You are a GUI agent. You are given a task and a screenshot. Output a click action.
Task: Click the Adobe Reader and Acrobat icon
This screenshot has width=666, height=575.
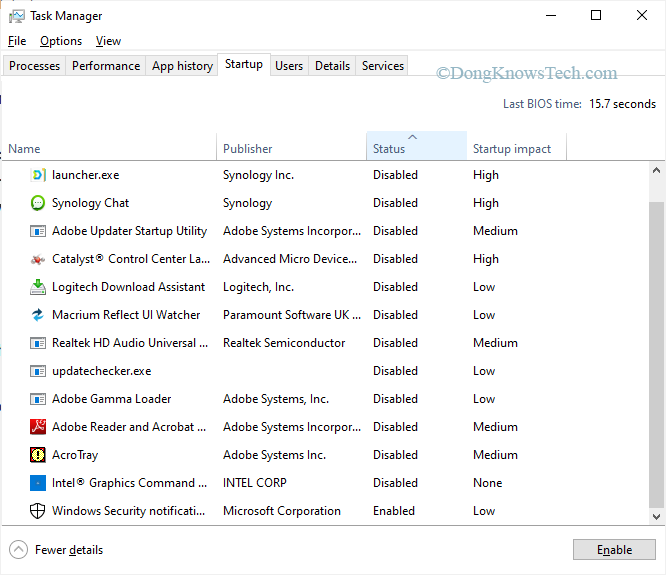pos(38,427)
